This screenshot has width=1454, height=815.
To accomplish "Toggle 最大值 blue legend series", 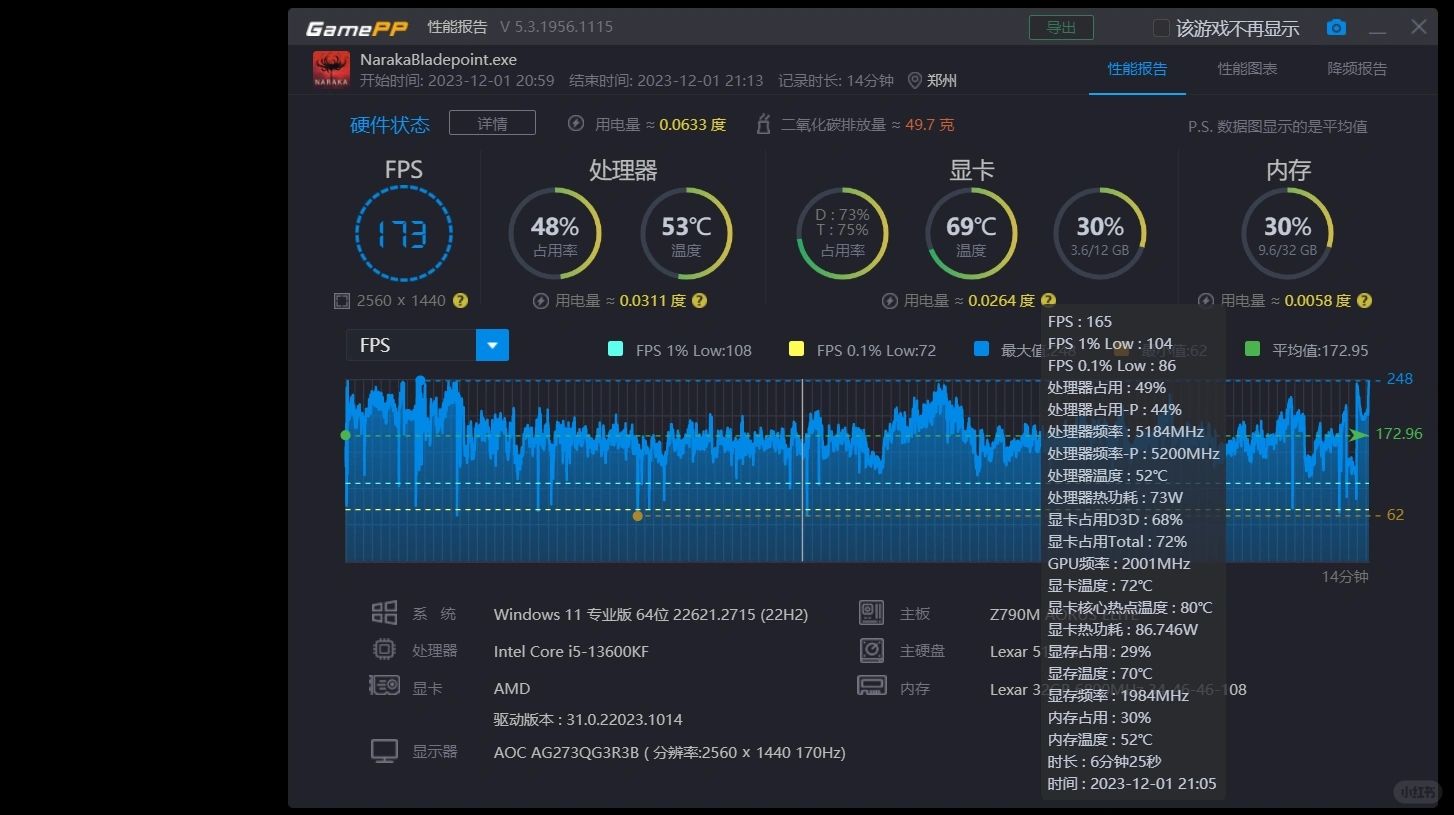I will 981,349.
